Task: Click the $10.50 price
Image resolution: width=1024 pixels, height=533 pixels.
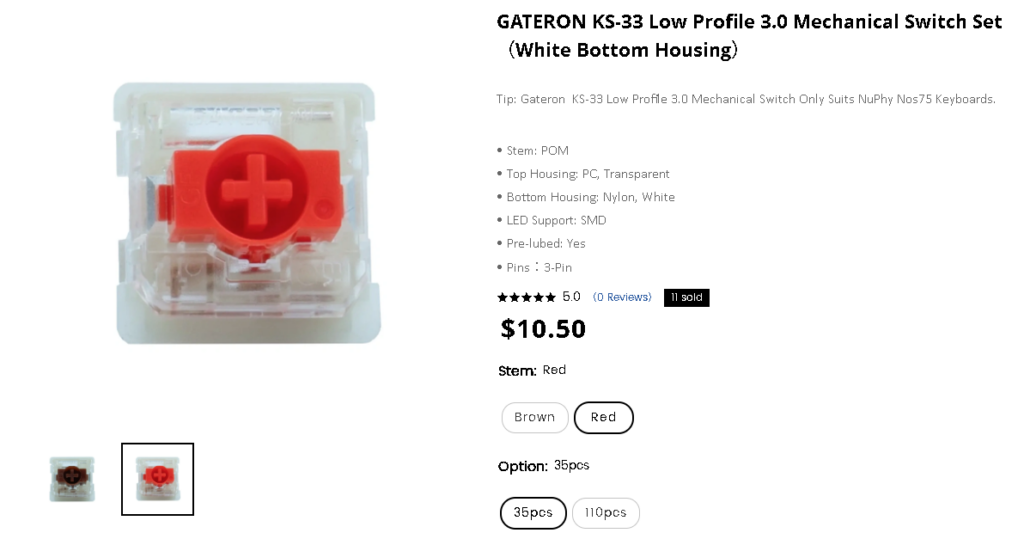Action: pyautogui.click(x=543, y=329)
